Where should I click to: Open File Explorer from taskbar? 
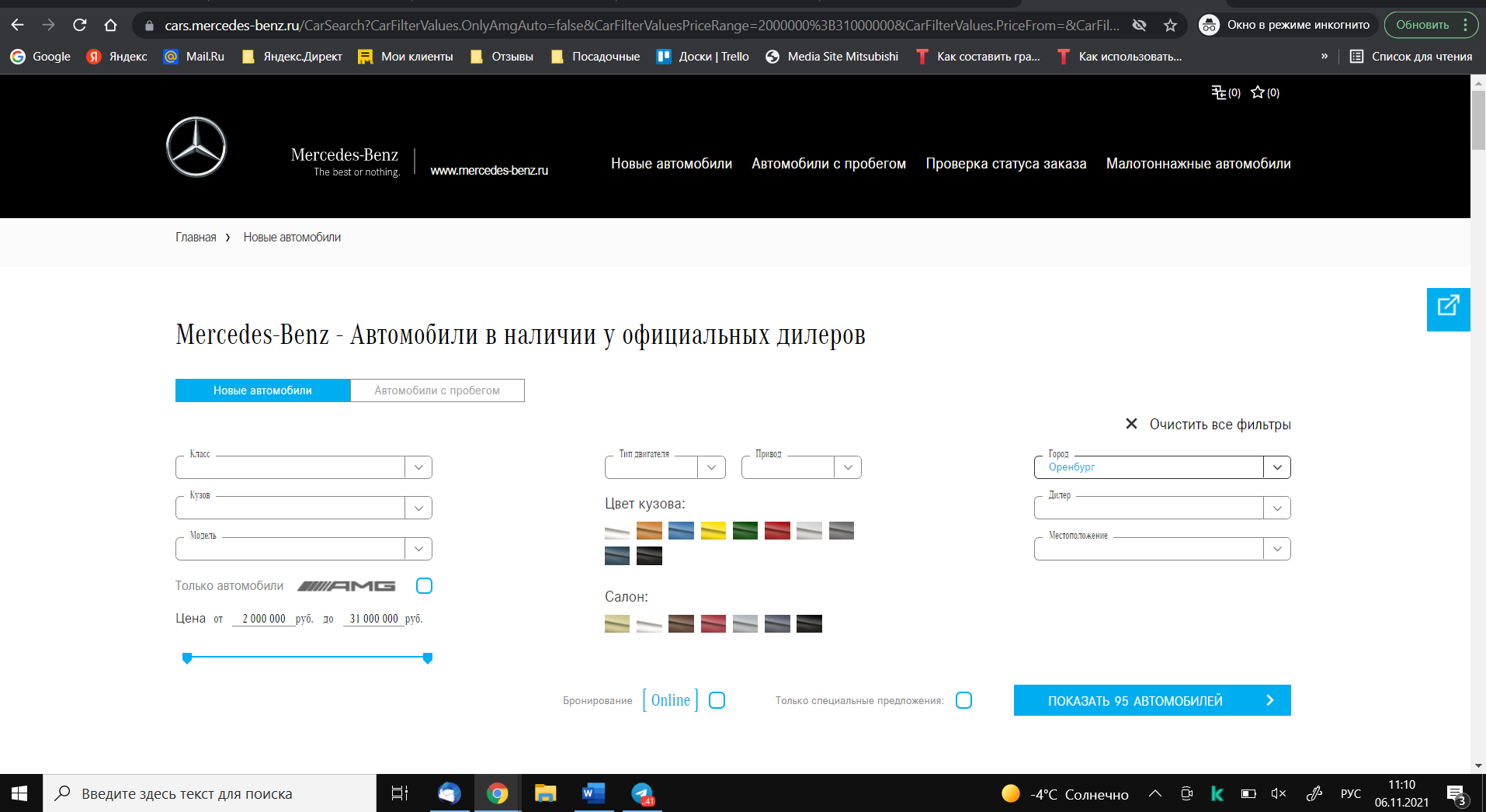pos(545,793)
